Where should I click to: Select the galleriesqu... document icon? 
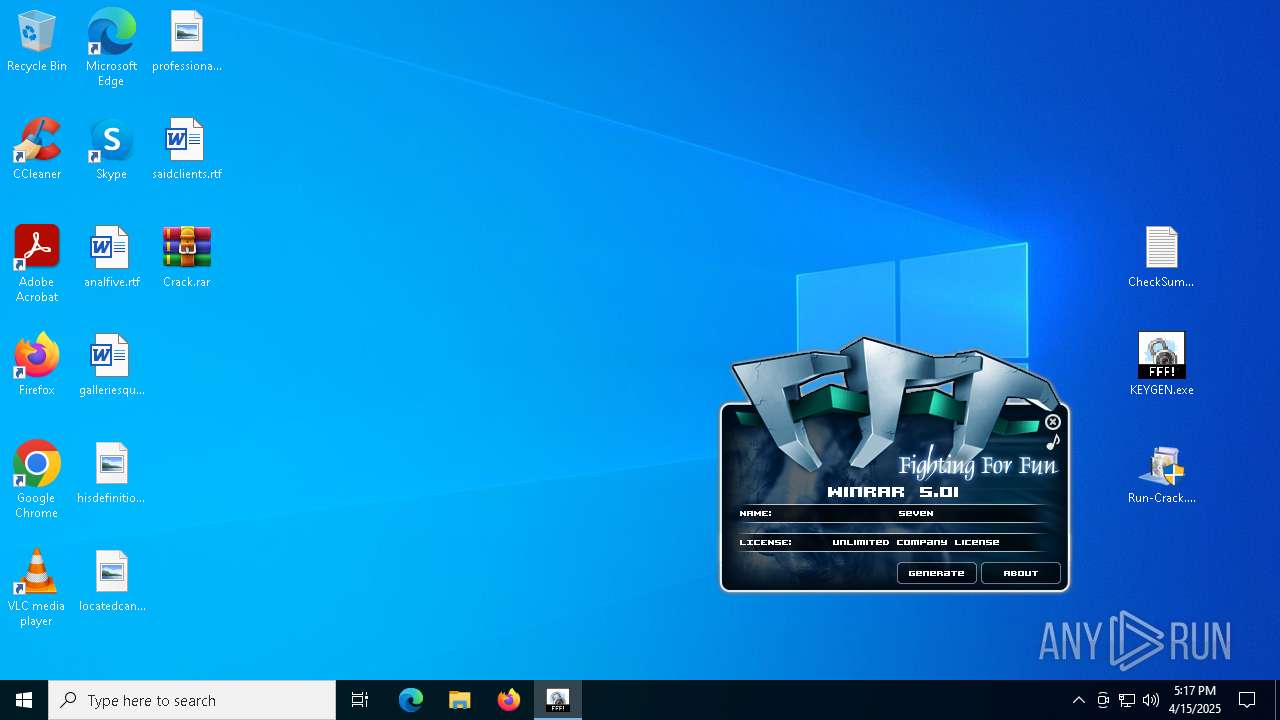click(x=111, y=366)
